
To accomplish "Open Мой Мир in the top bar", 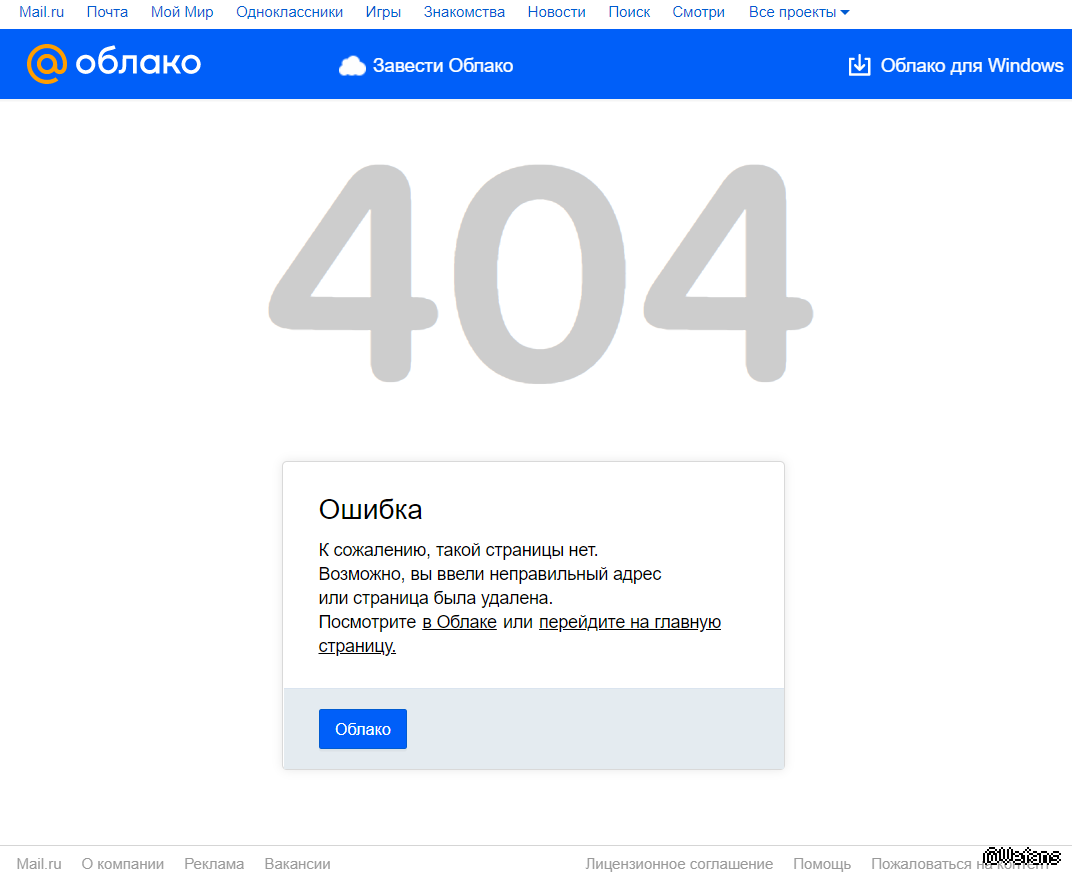I will pos(182,12).
